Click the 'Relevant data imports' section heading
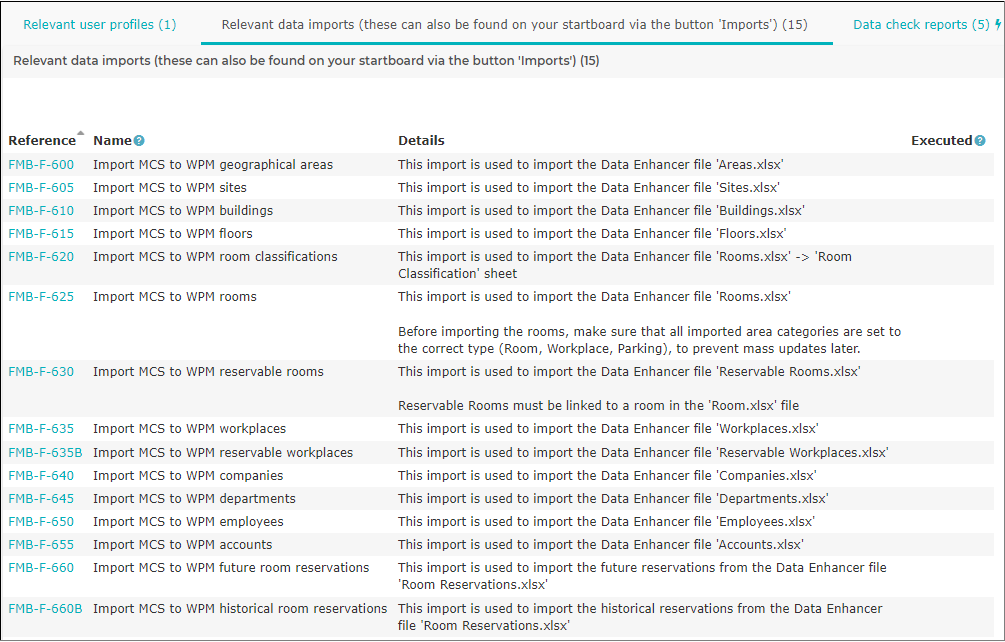1005x642 pixels. tap(306, 61)
